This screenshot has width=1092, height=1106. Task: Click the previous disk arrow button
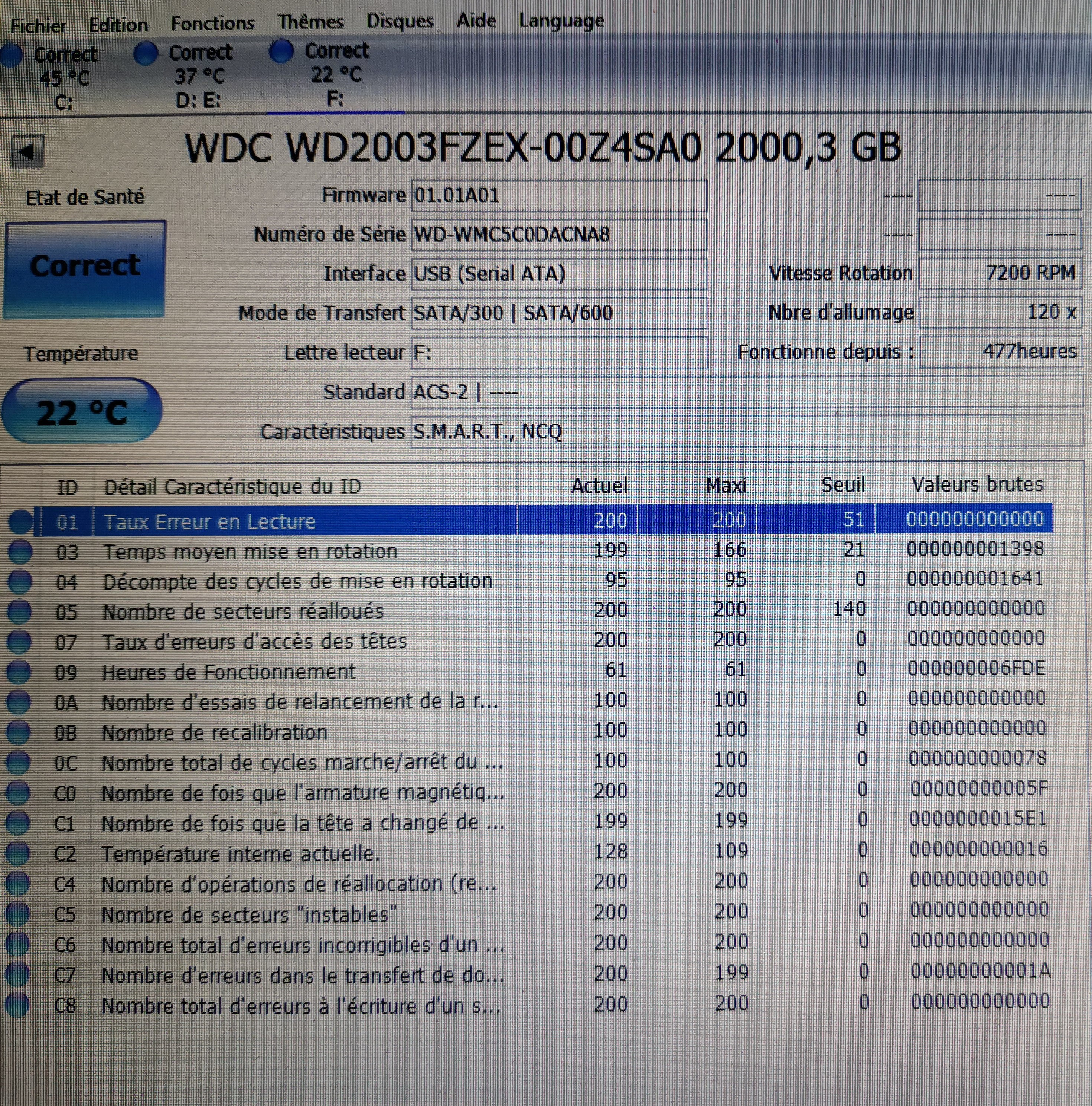(x=27, y=152)
